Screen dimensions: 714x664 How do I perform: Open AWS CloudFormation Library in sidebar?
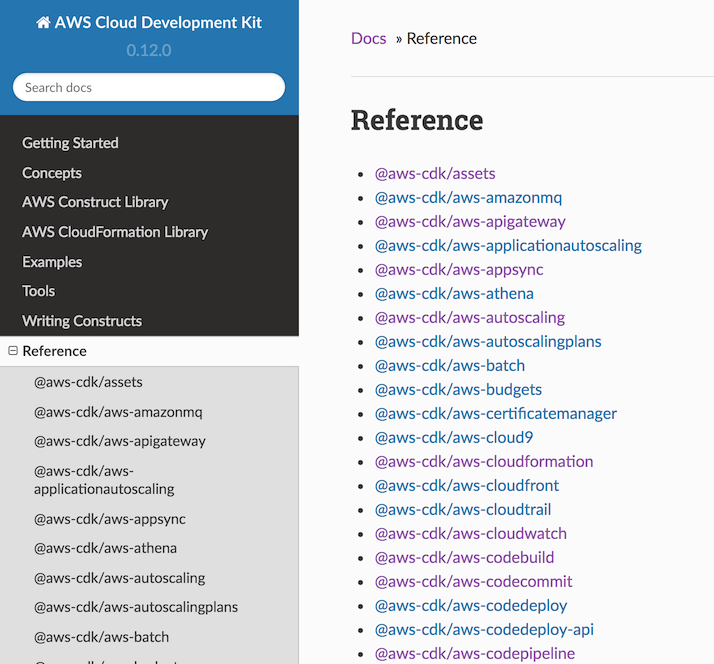point(115,232)
